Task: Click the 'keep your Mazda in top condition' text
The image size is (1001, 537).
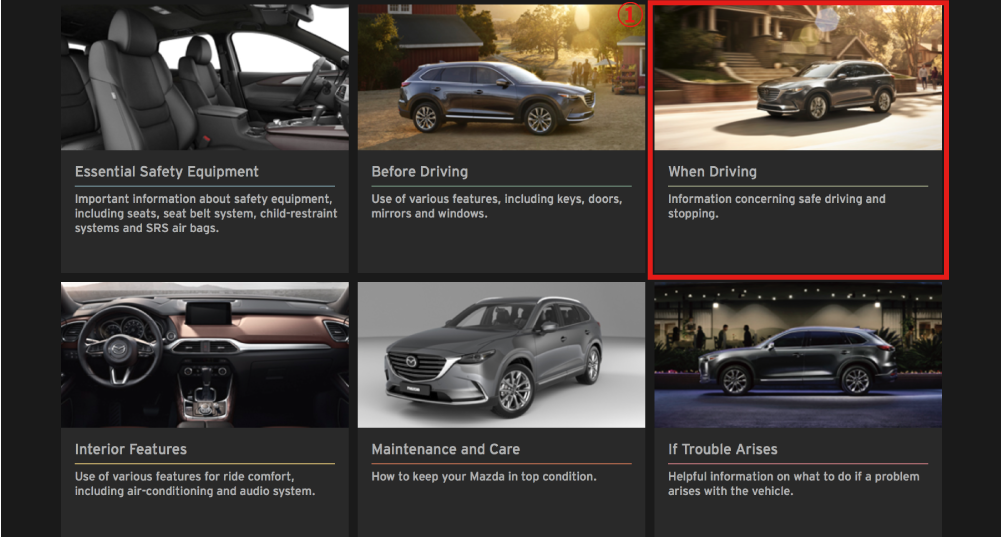Action: tap(483, 477)
